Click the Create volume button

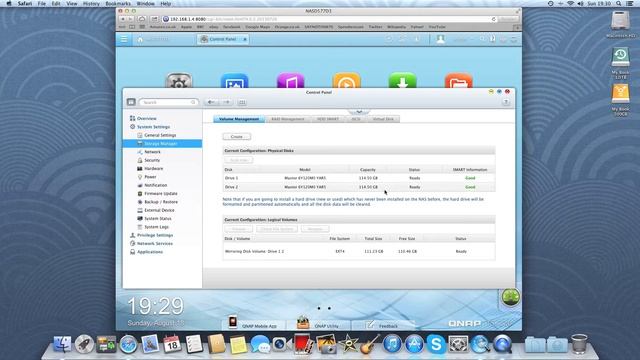237,136
